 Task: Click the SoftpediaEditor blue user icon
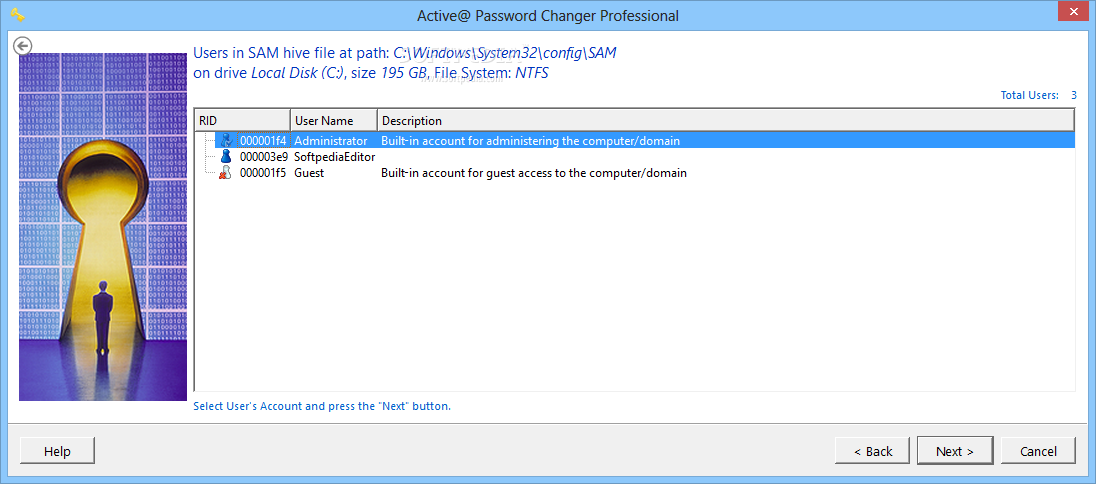tap(226, 157)
